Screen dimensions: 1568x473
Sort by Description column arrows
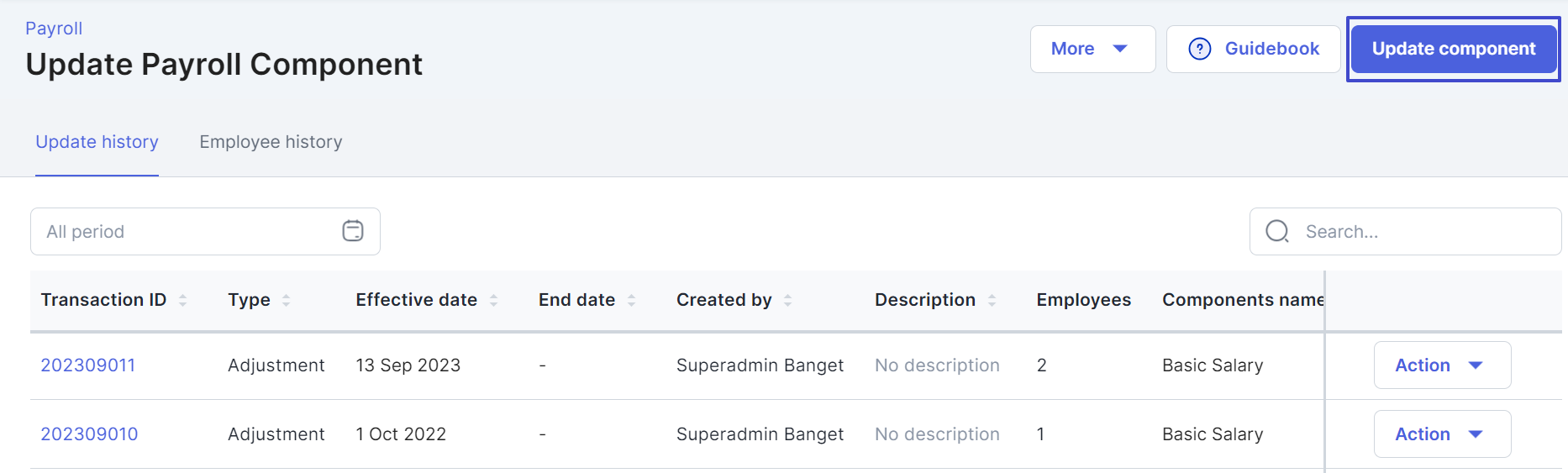992,300
